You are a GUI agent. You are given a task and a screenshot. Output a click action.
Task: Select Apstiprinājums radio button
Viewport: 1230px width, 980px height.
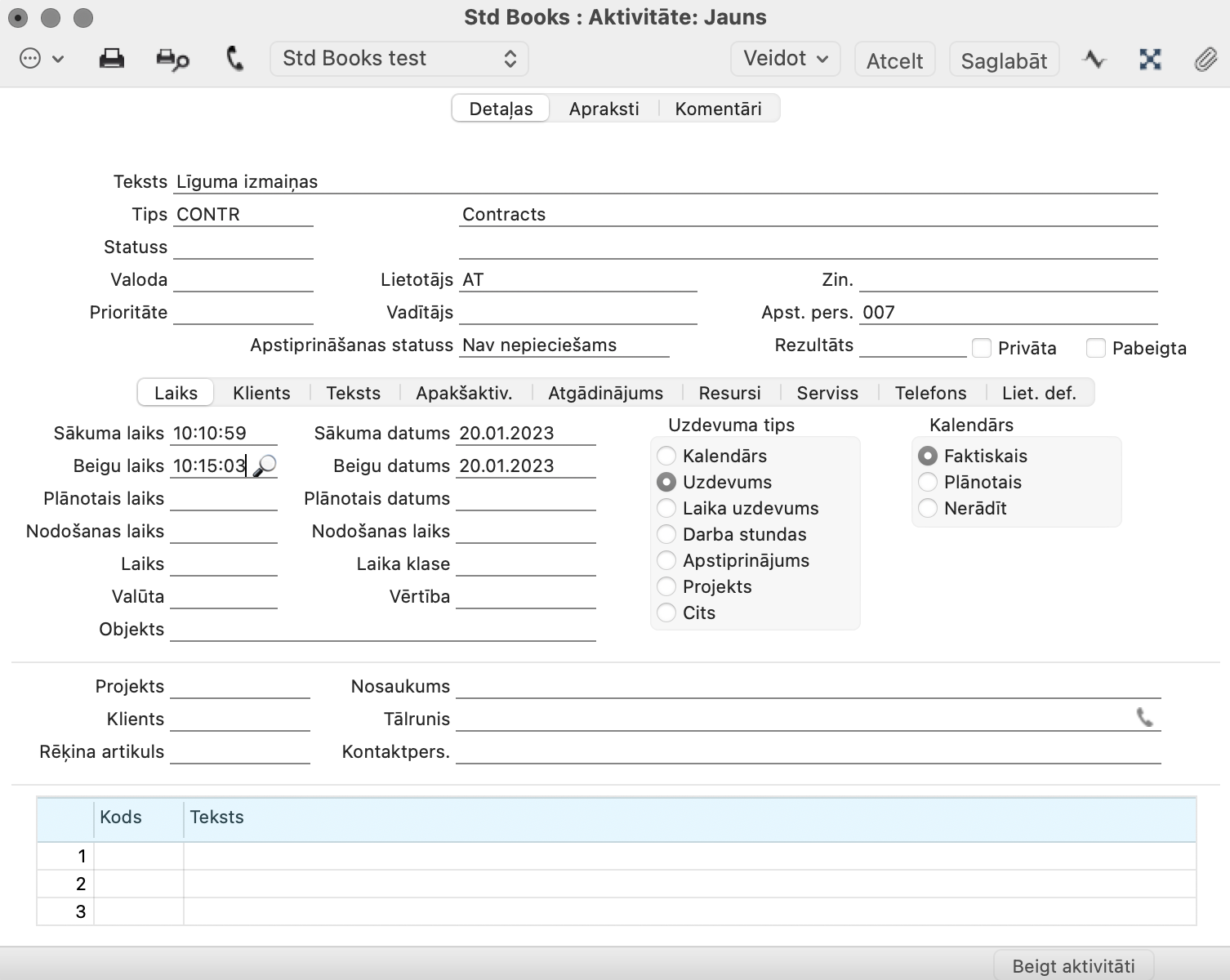(666, 560)
